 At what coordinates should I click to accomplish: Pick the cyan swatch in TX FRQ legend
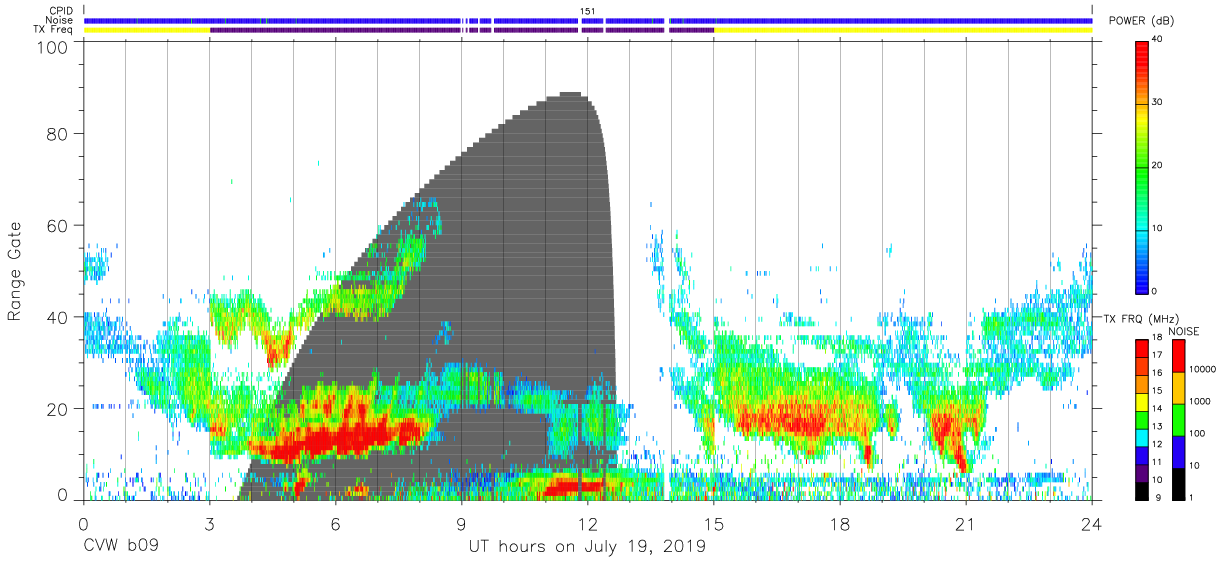click(1142, 436)
